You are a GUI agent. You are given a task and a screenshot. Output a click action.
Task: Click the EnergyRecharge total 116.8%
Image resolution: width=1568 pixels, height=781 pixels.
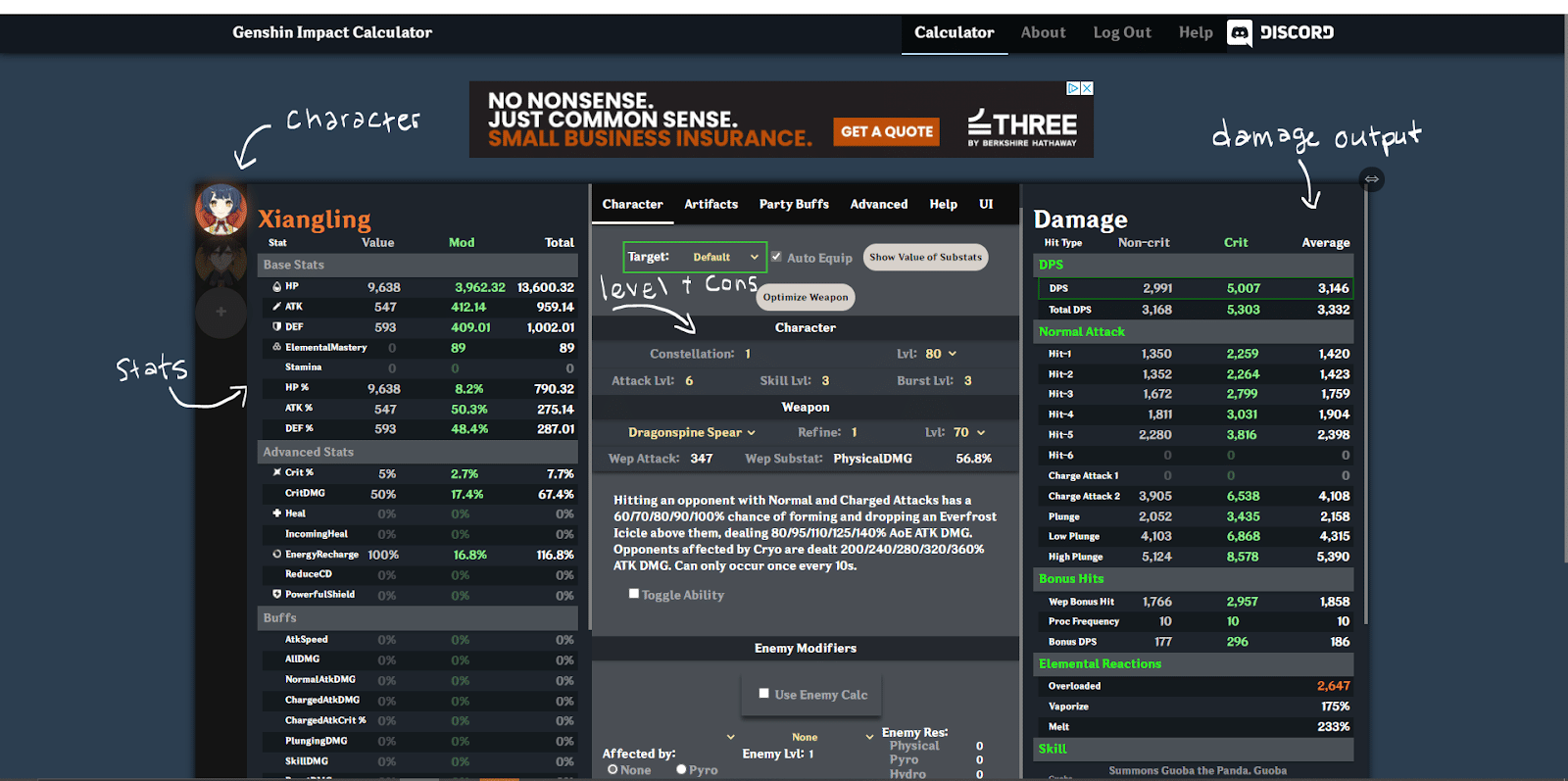coord(555,555)
